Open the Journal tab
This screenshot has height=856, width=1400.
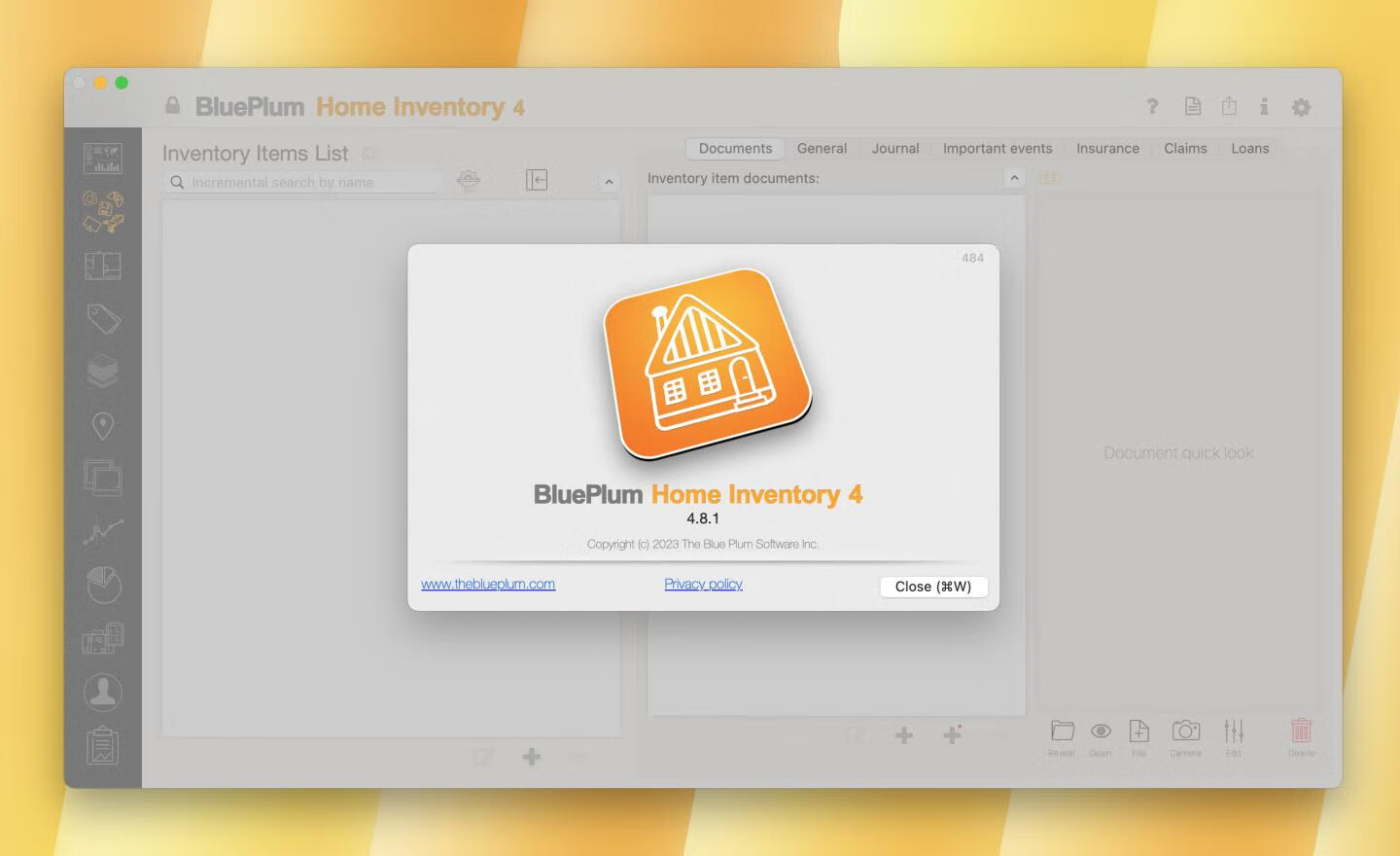click(894, 148)
